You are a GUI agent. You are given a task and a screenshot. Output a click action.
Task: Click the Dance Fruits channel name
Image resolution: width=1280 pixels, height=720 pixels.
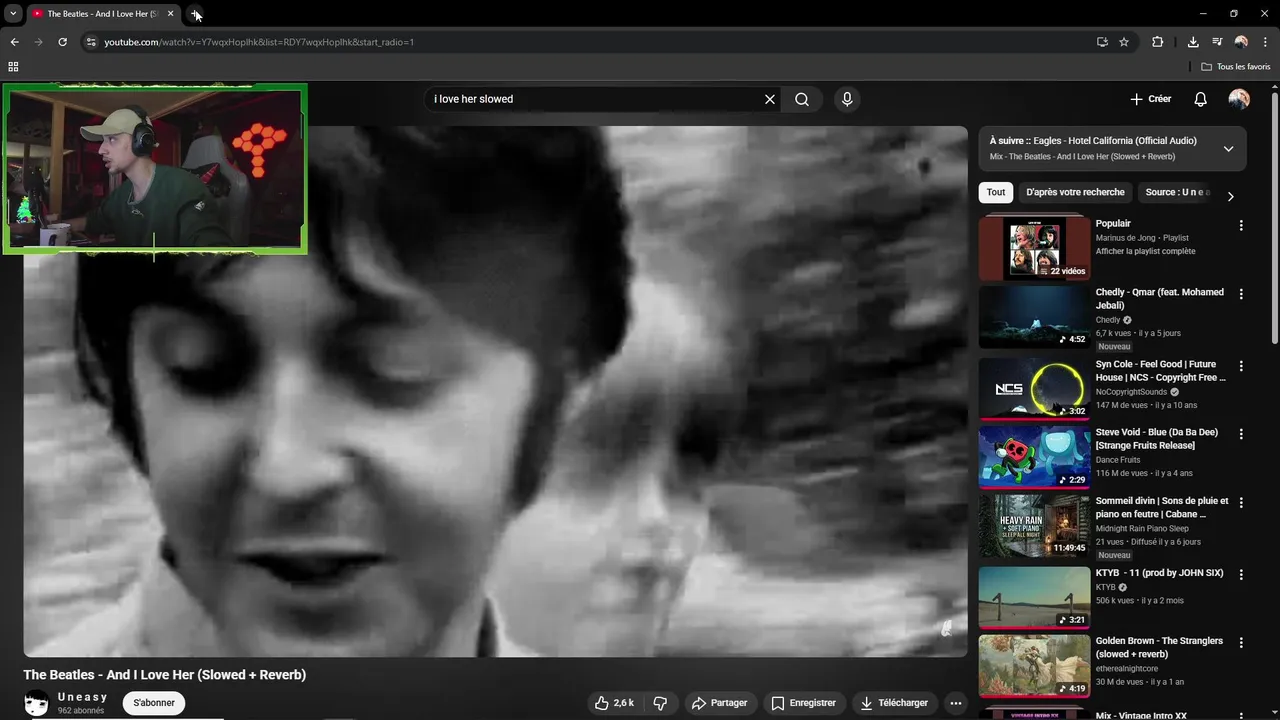tap(1118, 460)
